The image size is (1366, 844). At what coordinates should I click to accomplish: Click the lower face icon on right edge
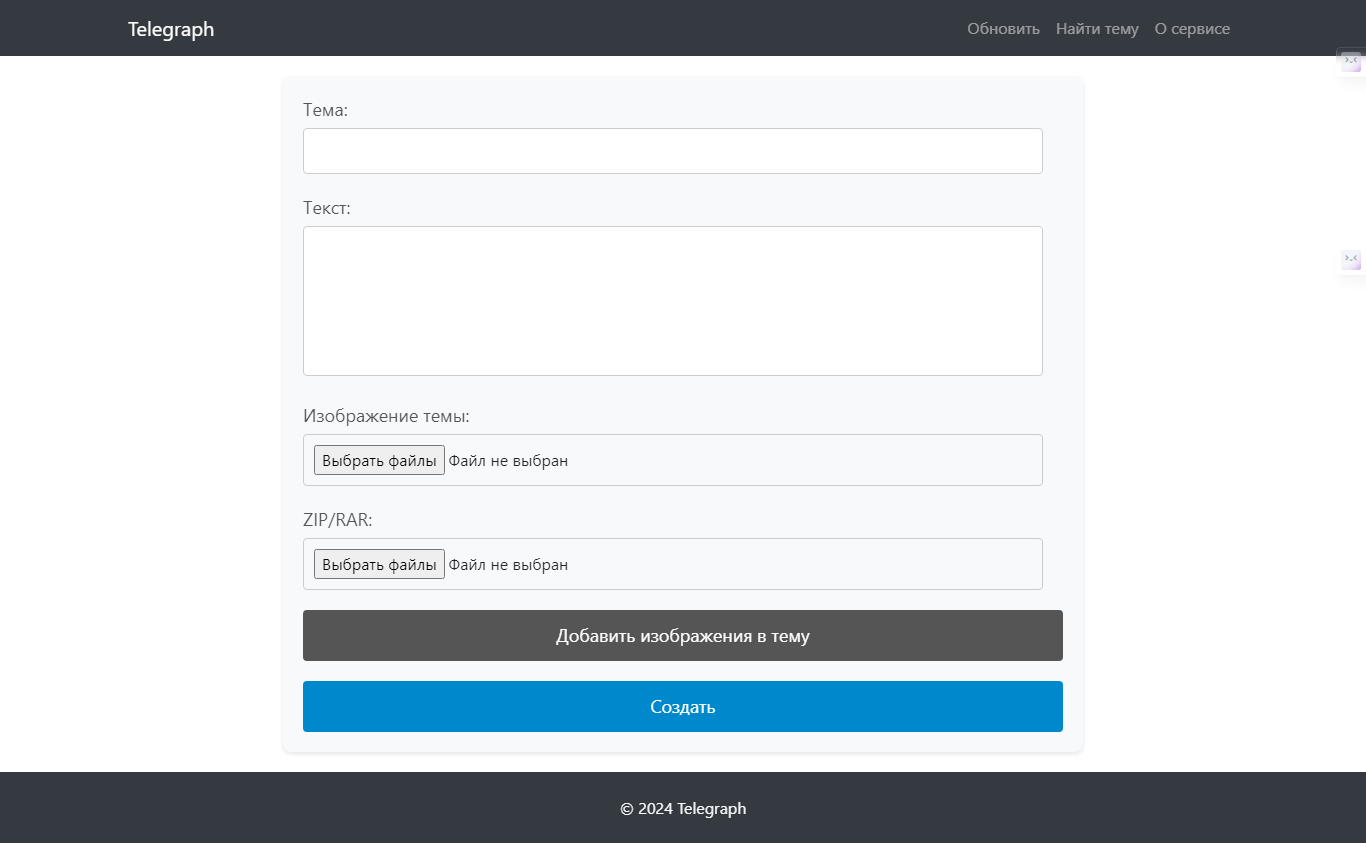(x=1351, y=260)
